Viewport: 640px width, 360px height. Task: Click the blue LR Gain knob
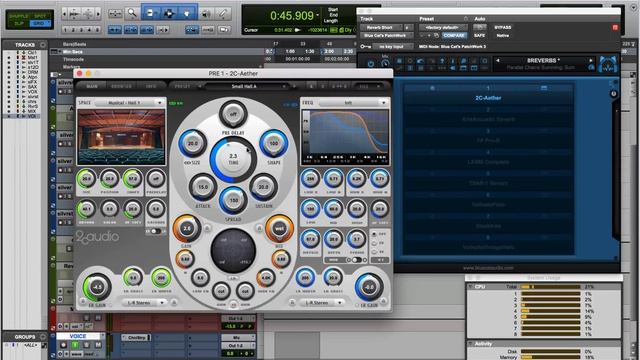coord(369,287)
